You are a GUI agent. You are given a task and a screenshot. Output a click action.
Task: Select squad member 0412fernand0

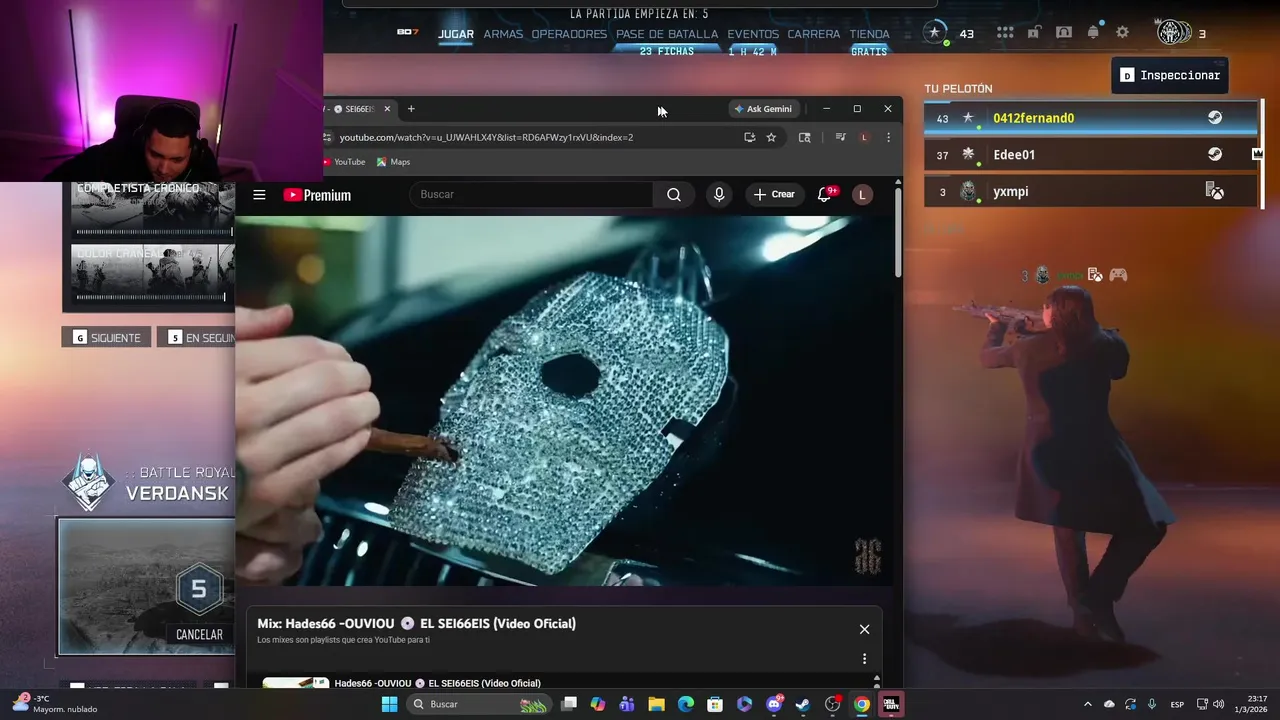click(1090, 118)
